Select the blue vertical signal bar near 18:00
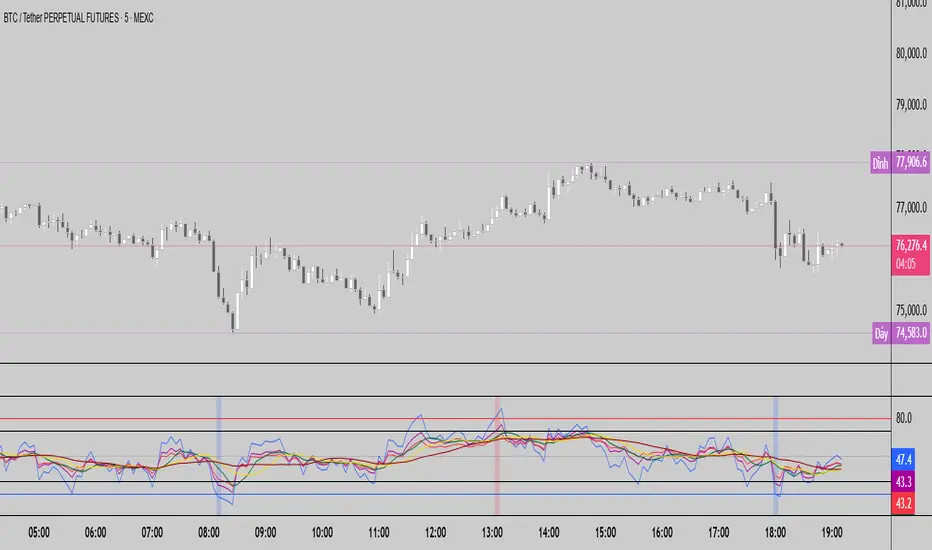932x550 pixels. tap(776, 455)
